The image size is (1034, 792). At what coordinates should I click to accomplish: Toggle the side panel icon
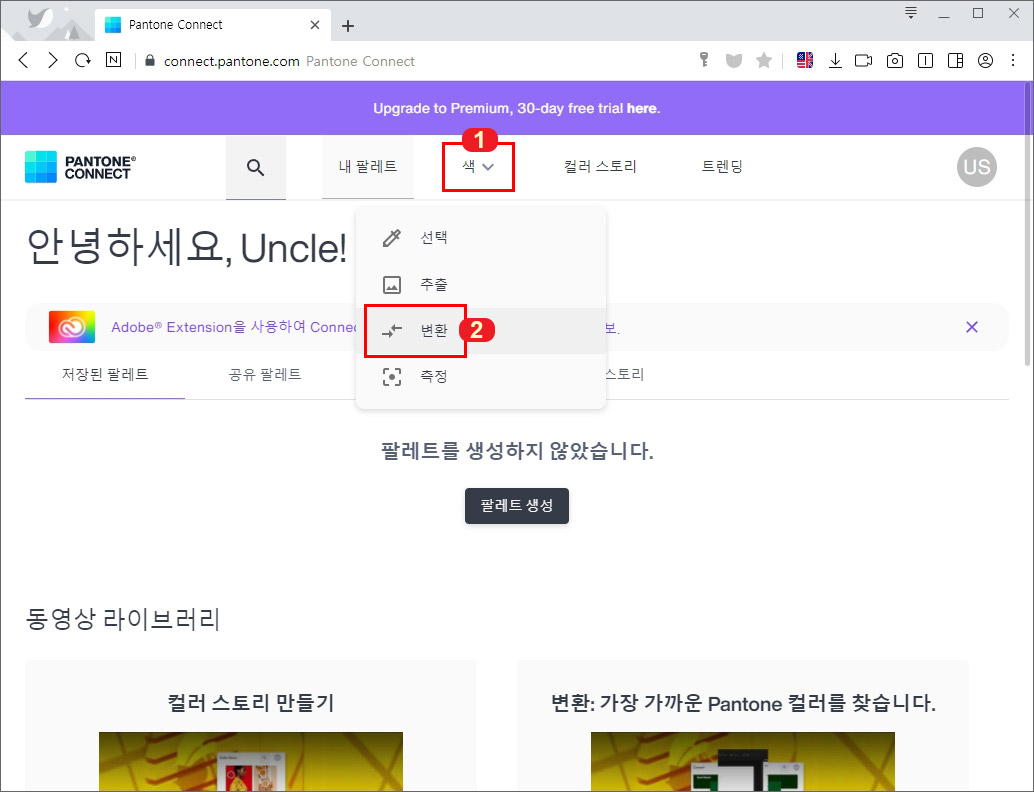point(956,61)
